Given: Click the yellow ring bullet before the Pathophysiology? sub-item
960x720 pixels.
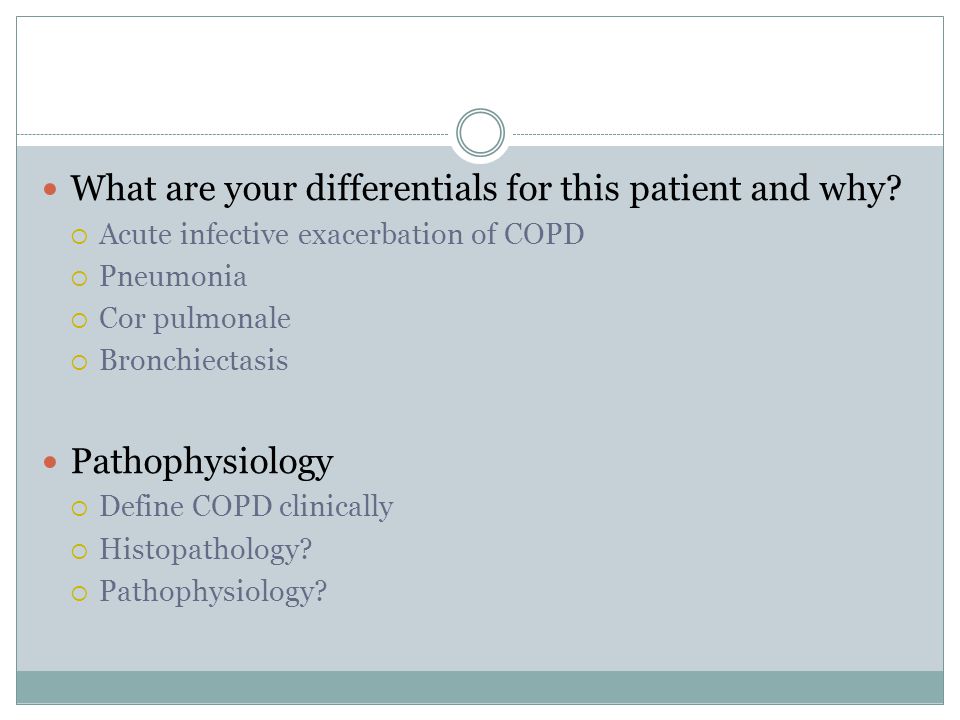Looking at the screenshot, I should pyautogui.click(x=80, y=593).
